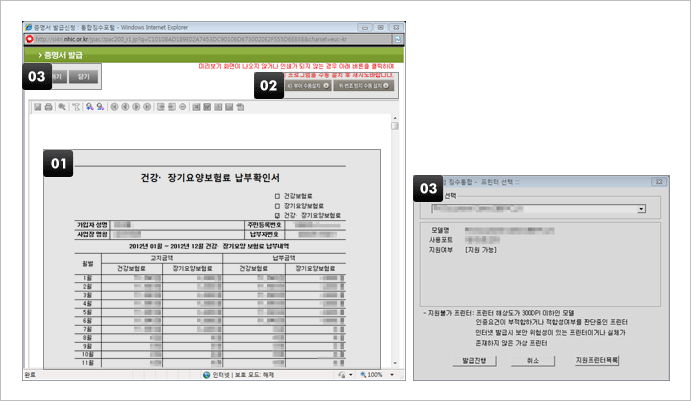691x401 pixels.
Task: Click the 닫기 button
Action: click(x=83, y=75)
